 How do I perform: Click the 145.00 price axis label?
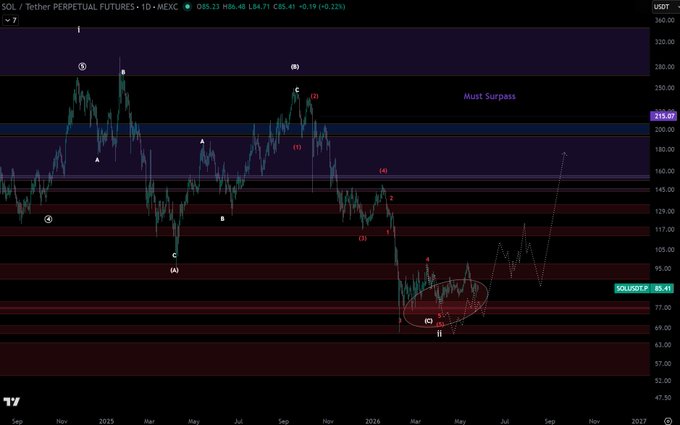[665, 190]
